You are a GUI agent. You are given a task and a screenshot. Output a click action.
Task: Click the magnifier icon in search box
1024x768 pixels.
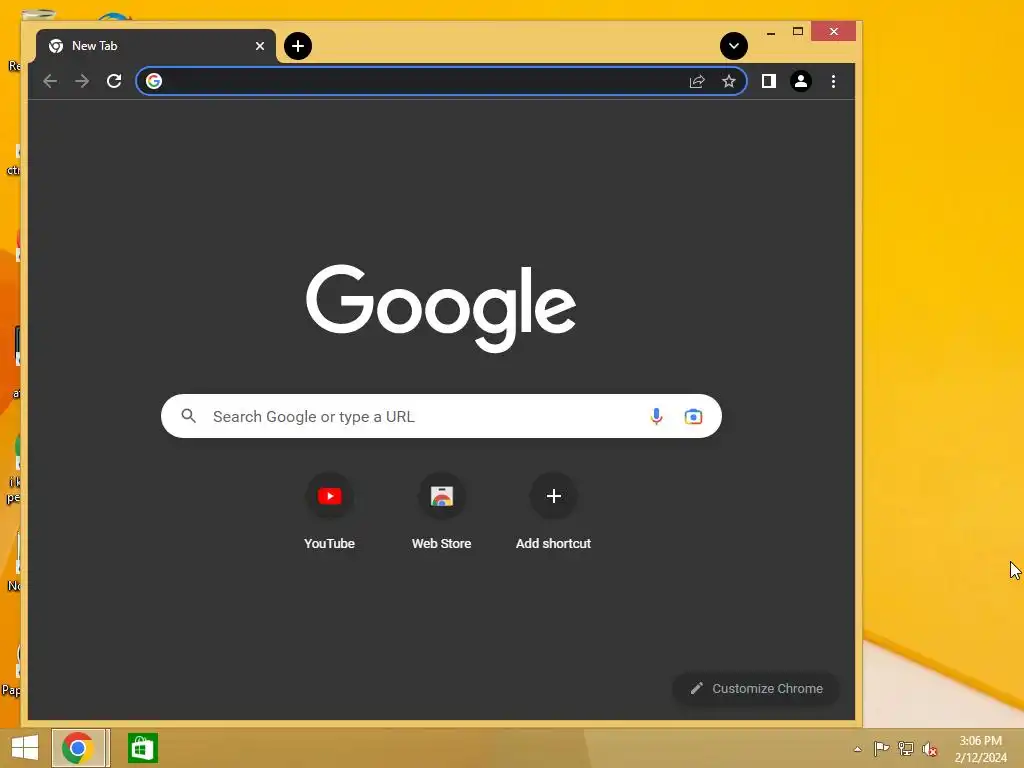coord(189,416)
